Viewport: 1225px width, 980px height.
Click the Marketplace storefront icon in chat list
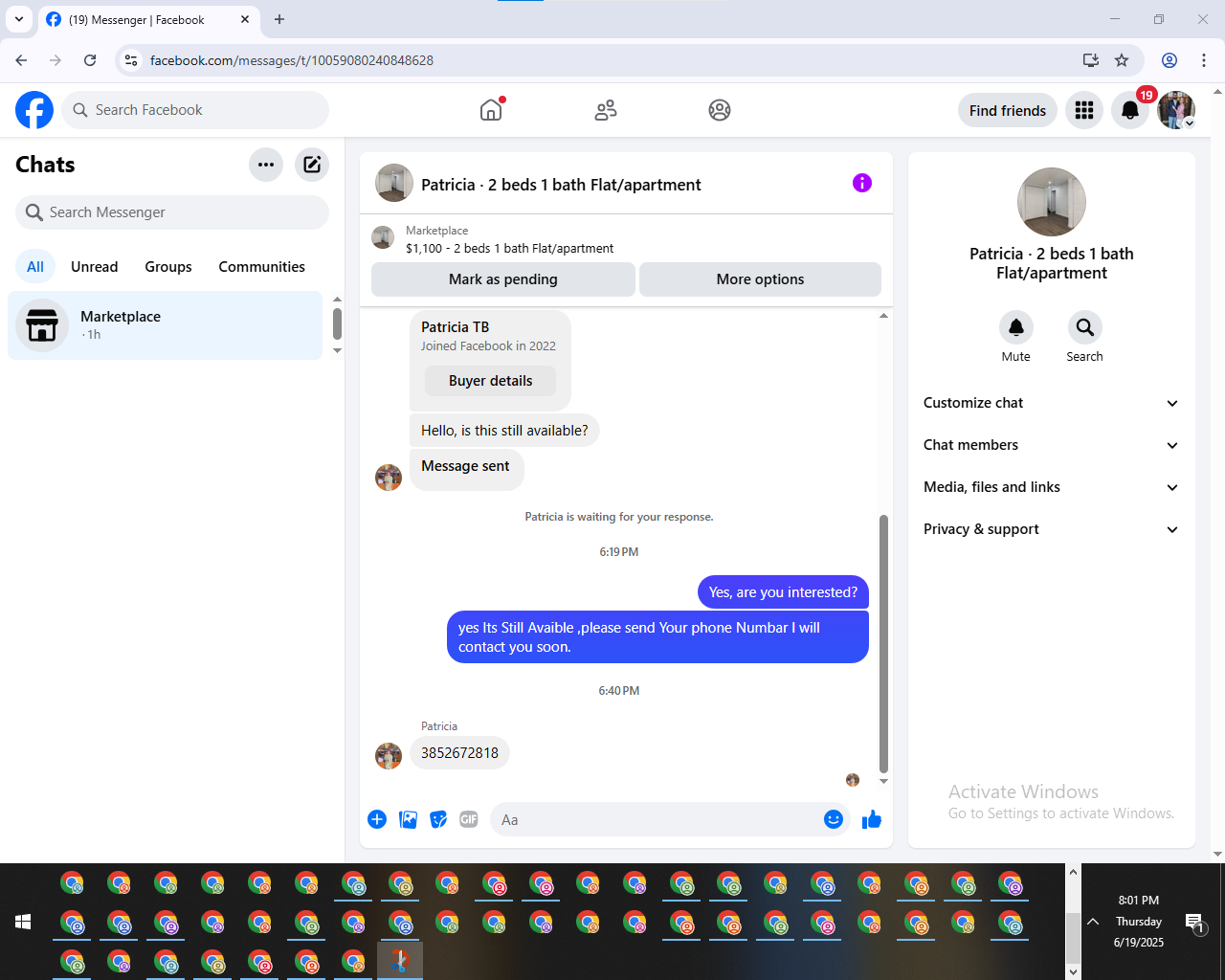tap(42, 325)
